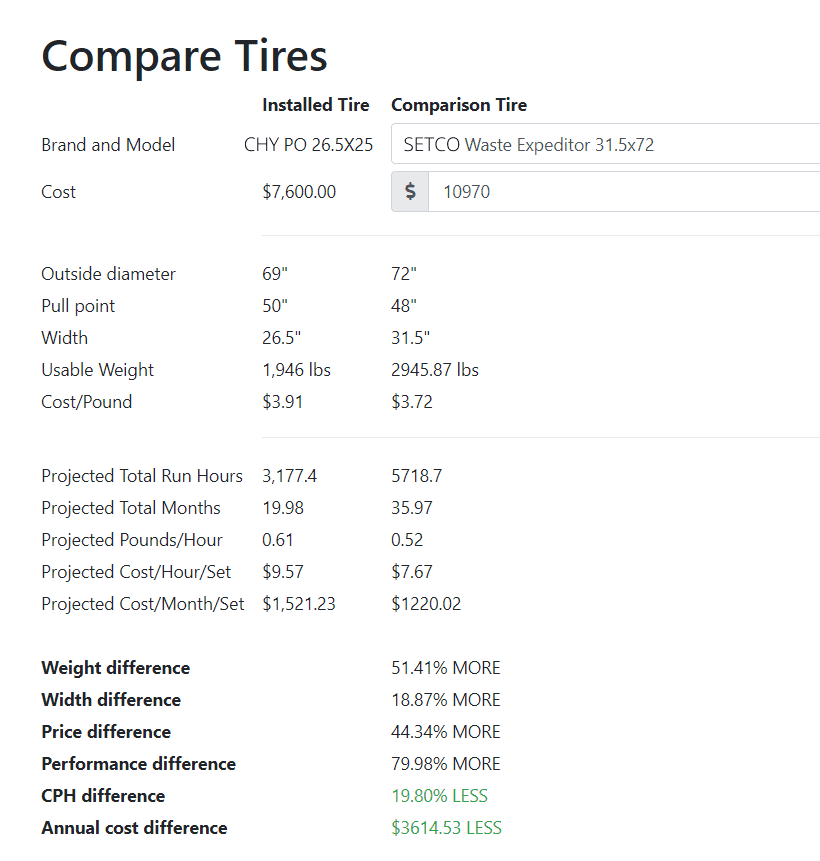Image resolution: width=820 pixels, height=861 pixels.
Task: Click the Compare Tires heading
Action: (184, 56)
